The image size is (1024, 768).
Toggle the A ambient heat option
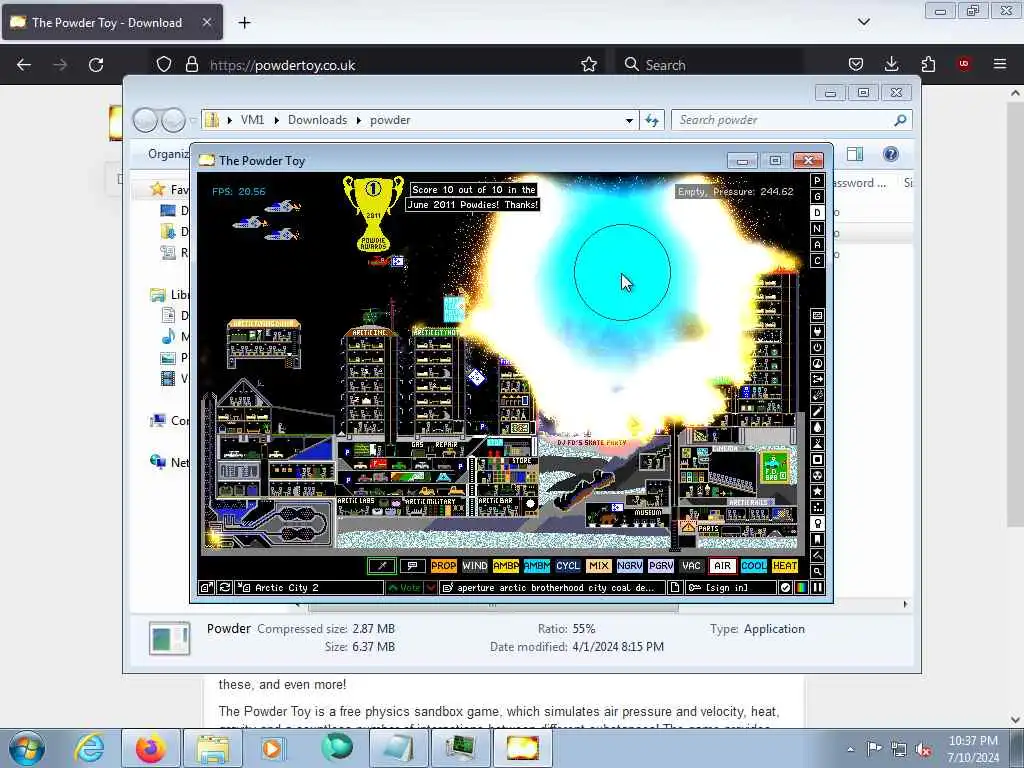tap(817, 245)
